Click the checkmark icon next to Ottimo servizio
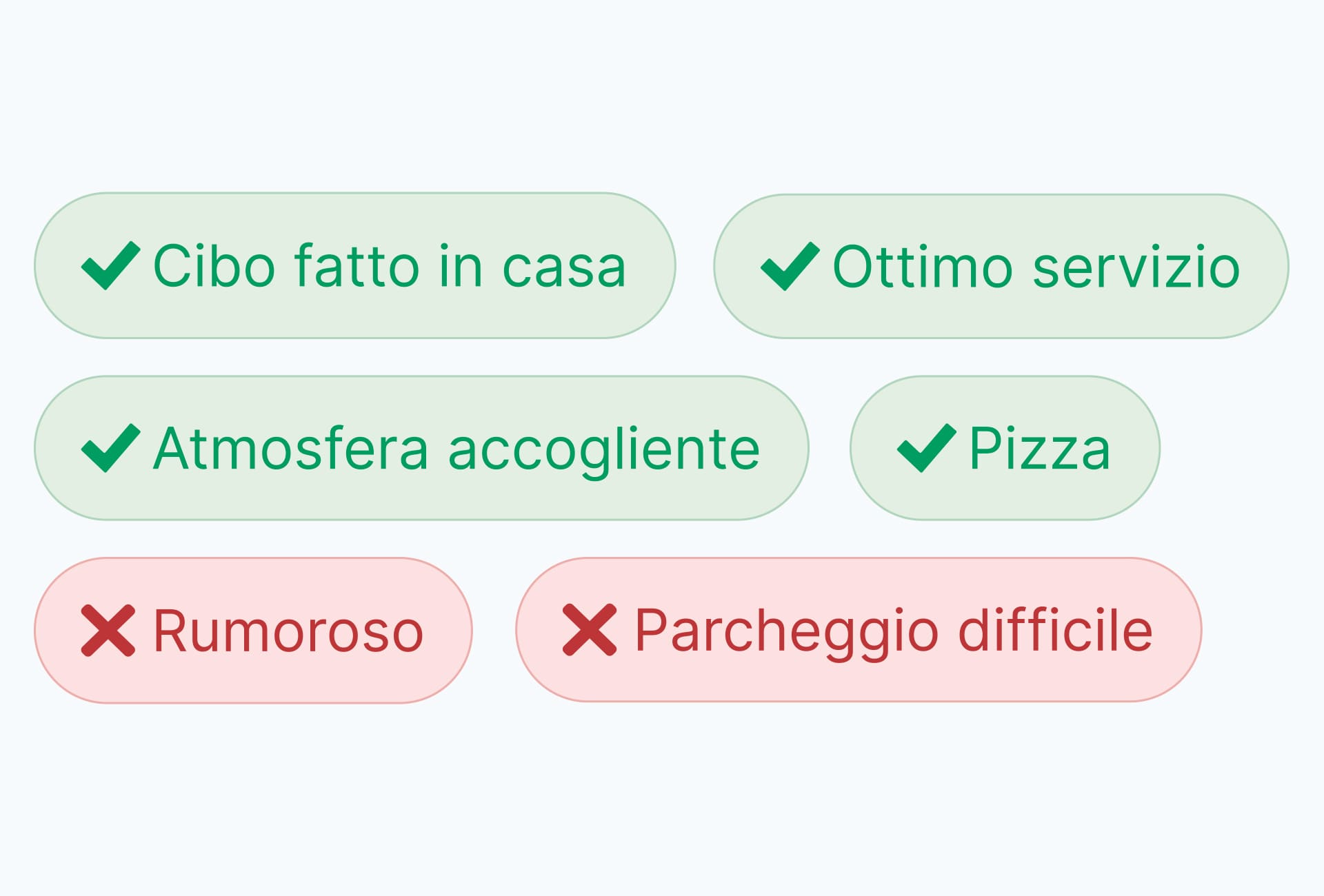 (790, 267)
